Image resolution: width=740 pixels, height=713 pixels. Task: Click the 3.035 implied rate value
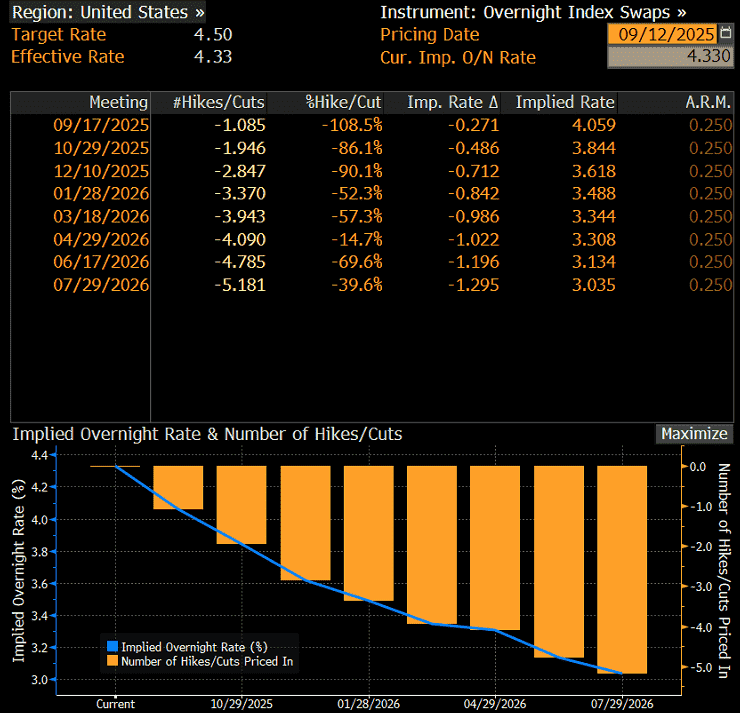click(x=594, y=285)
